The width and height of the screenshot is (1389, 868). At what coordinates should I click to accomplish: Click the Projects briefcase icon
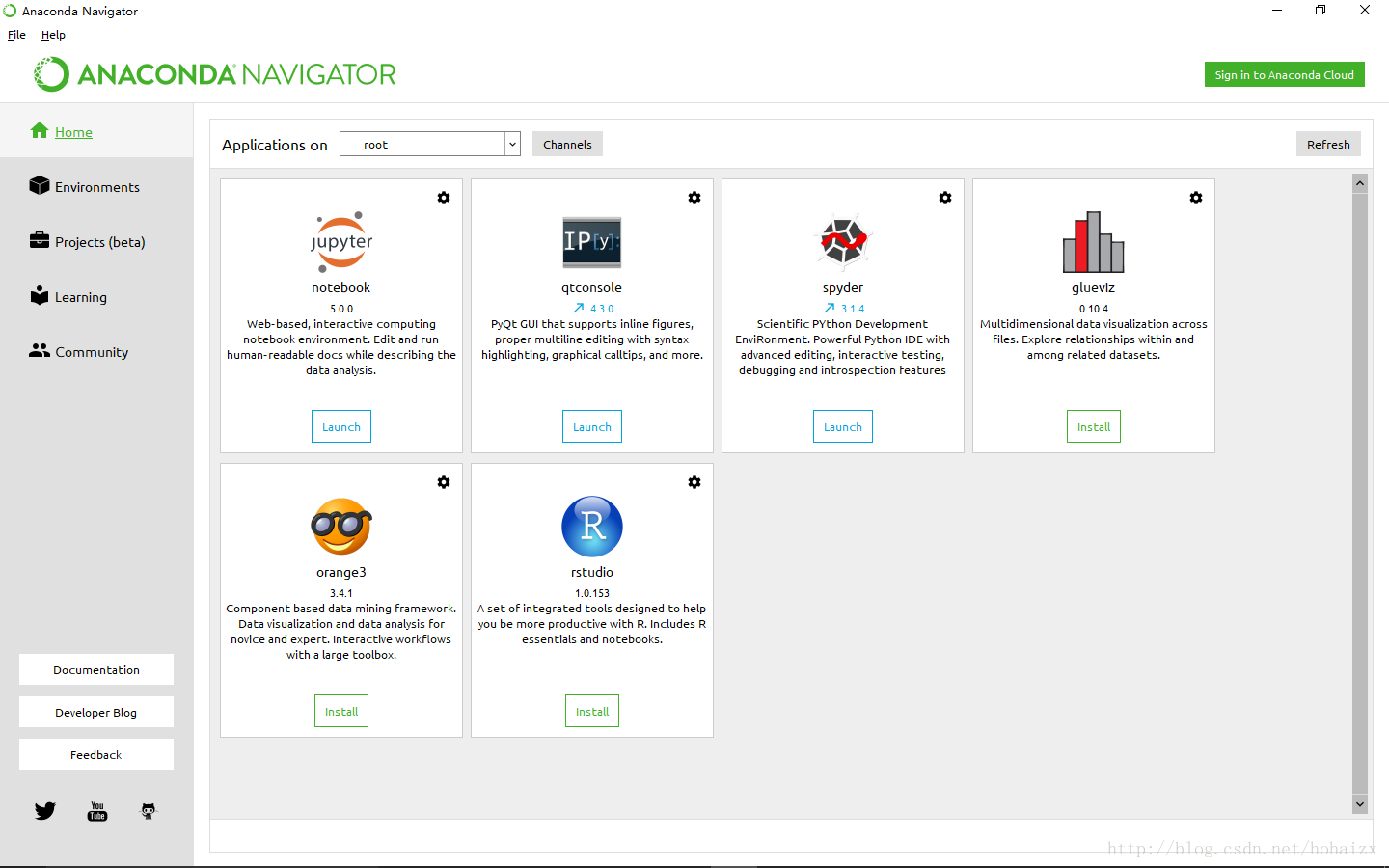pos(40,240)
